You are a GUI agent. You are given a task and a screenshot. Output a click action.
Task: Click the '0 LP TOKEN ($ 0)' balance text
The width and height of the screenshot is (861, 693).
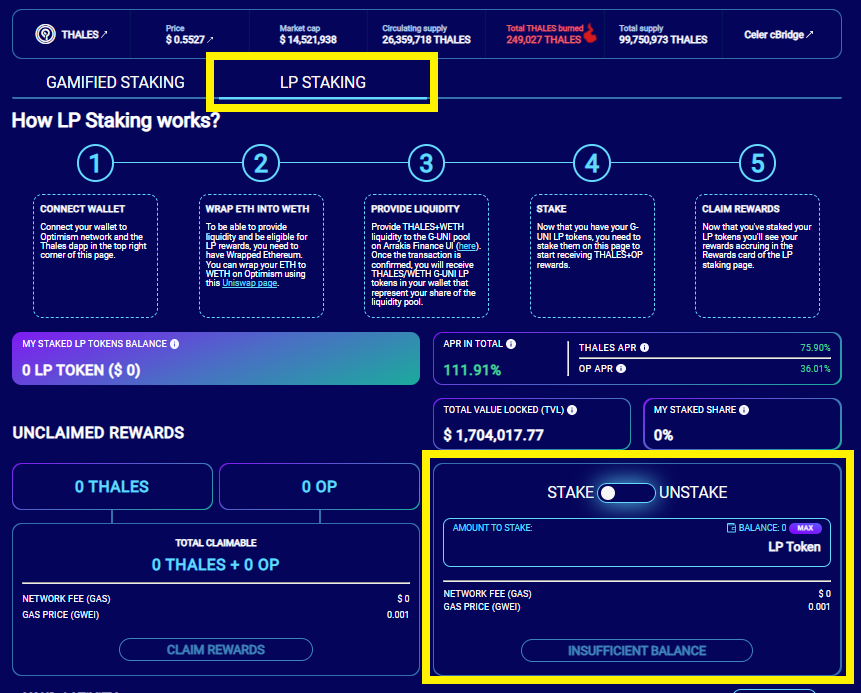81,370
